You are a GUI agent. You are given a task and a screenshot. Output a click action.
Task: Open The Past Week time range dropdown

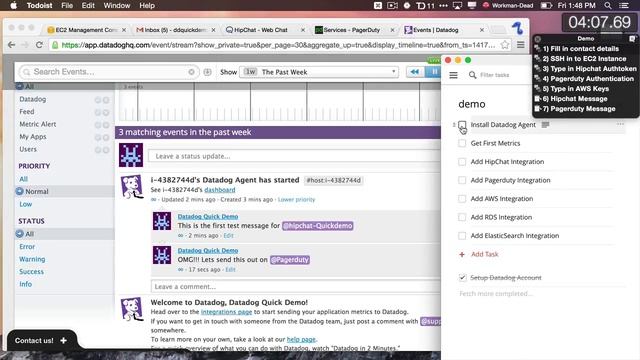[x=318, y=72]
